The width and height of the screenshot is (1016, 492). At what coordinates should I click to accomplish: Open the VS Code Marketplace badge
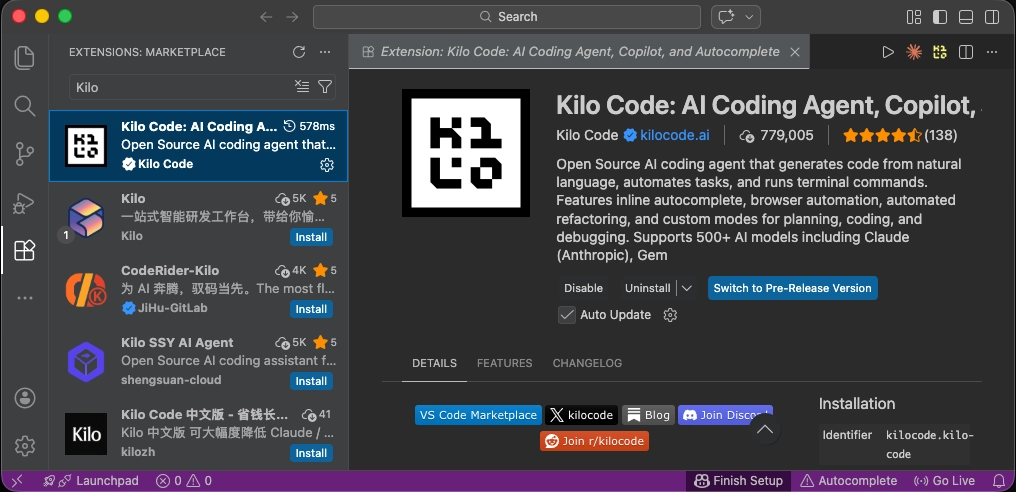pyautogui.click(x=478, y=415)
